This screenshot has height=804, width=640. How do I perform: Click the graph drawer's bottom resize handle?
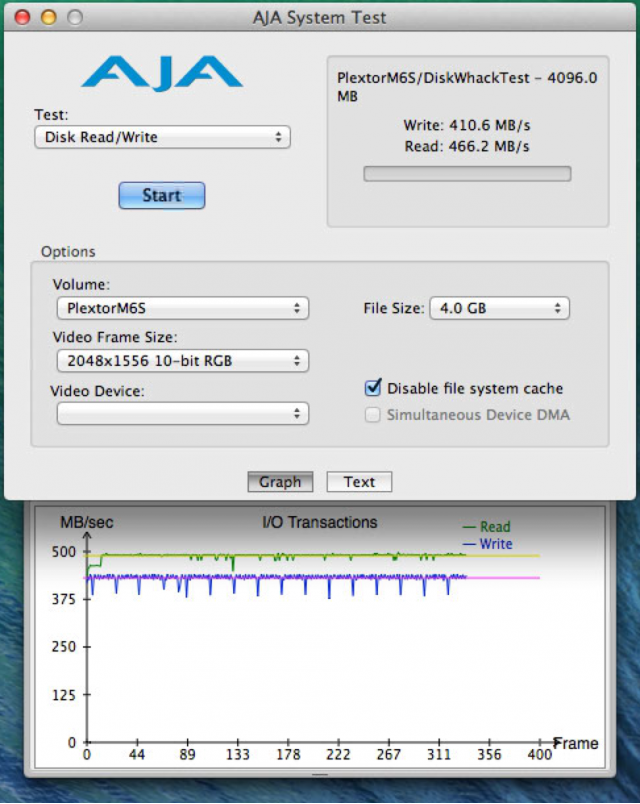[320, 774]
